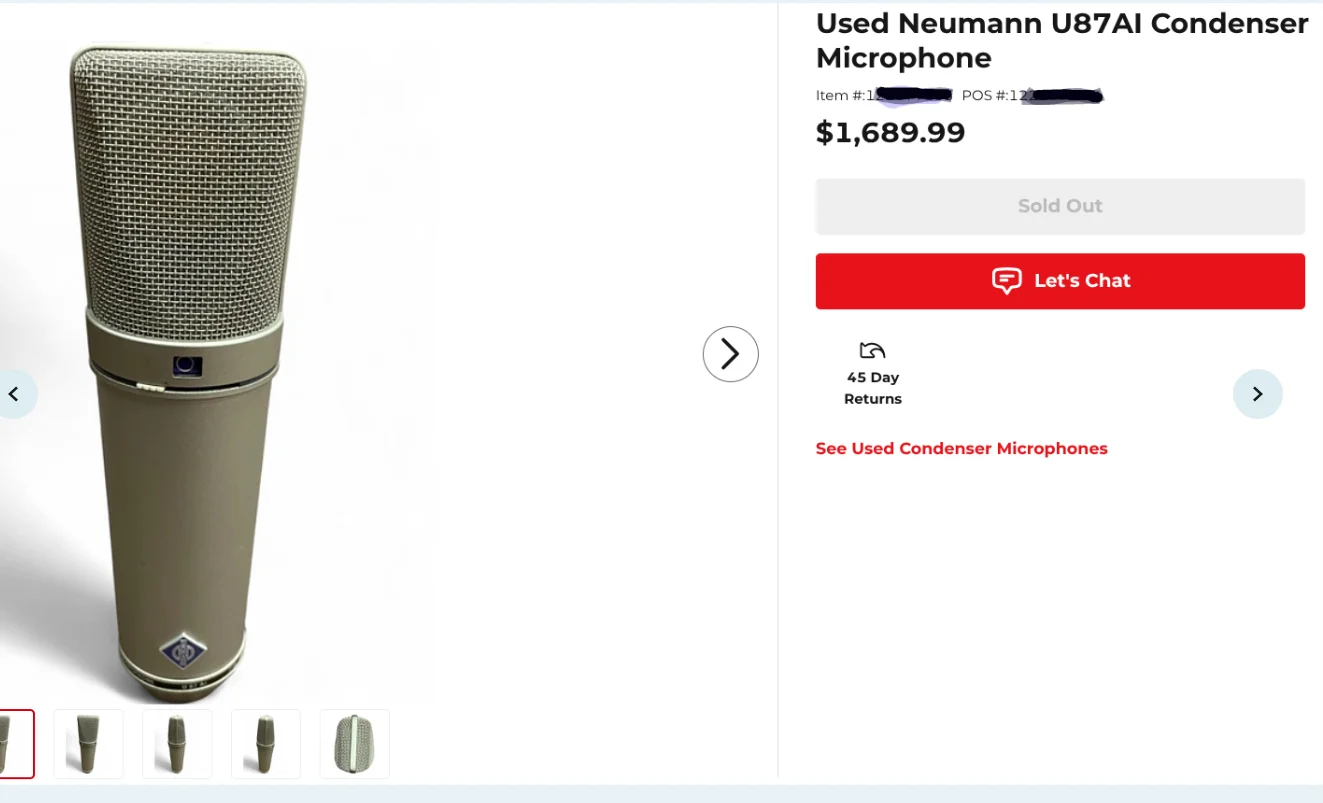
Task: Select the first, red-outlined thumbnail
Action: (x=14, y=744)
